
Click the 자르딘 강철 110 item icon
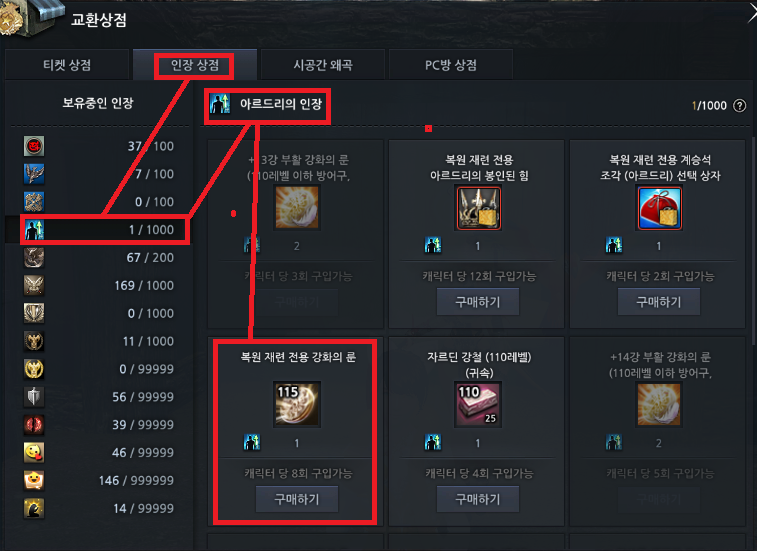point(477,404)
